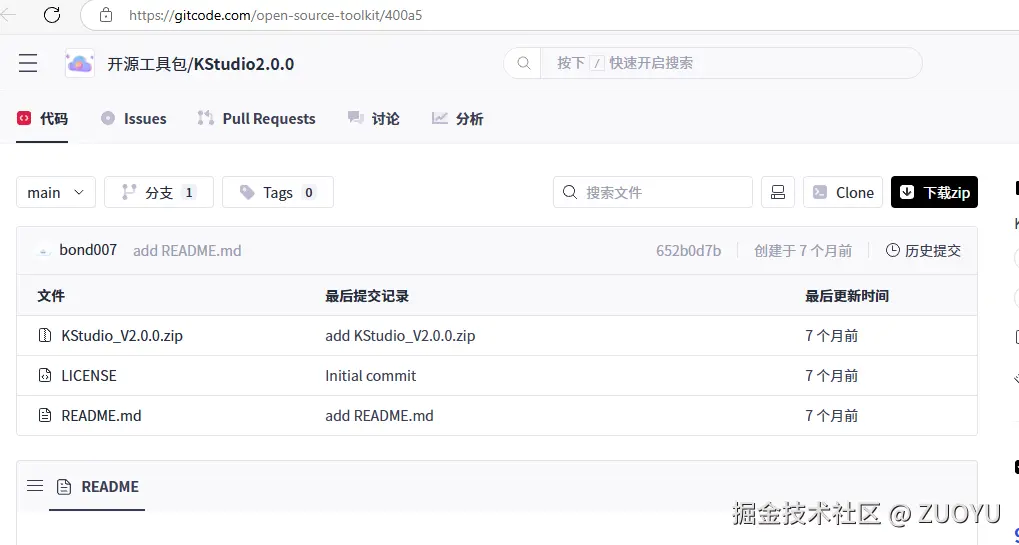
Task: Click the layout toggle icon next to Clone
Action: (x=778, y=192)
